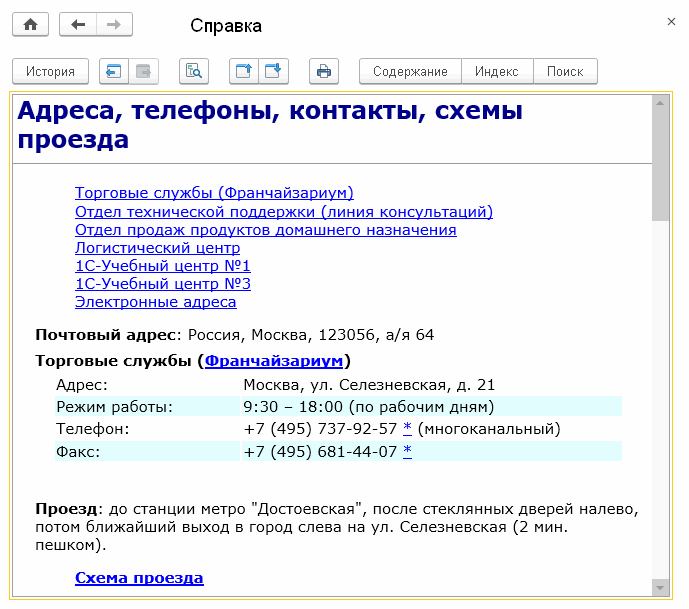Open link 1С-Учебный центр №1

coord(163,266)
